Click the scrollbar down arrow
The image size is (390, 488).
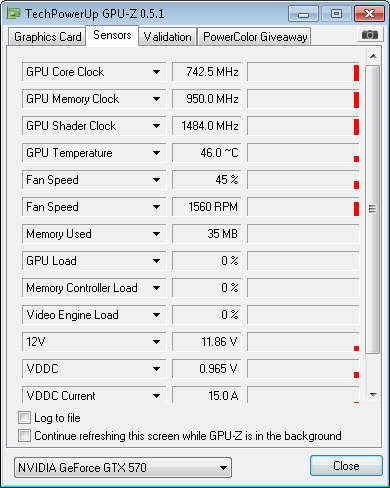pos(373,395)
